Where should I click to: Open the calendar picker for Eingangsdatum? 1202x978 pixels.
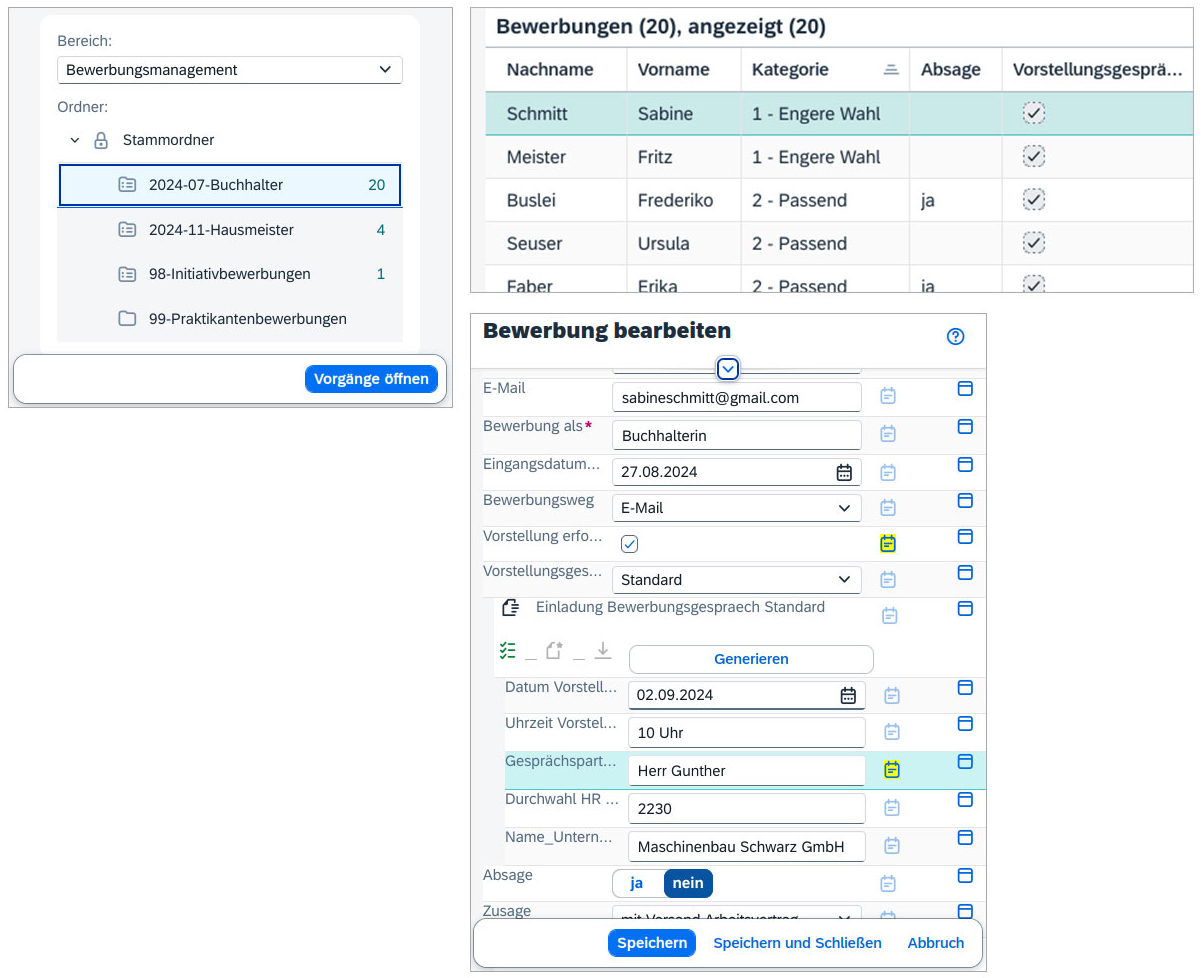(x=844, y=472)
